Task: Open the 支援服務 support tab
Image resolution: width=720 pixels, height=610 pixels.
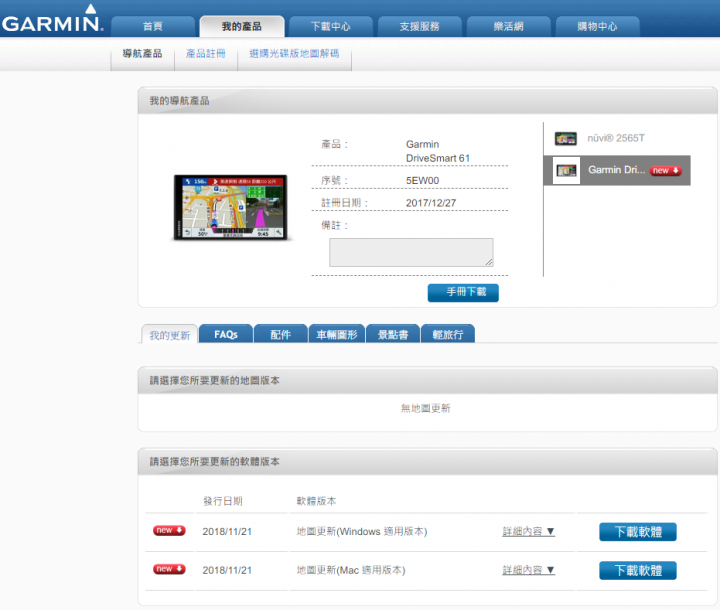Action: tap(420, 27)
